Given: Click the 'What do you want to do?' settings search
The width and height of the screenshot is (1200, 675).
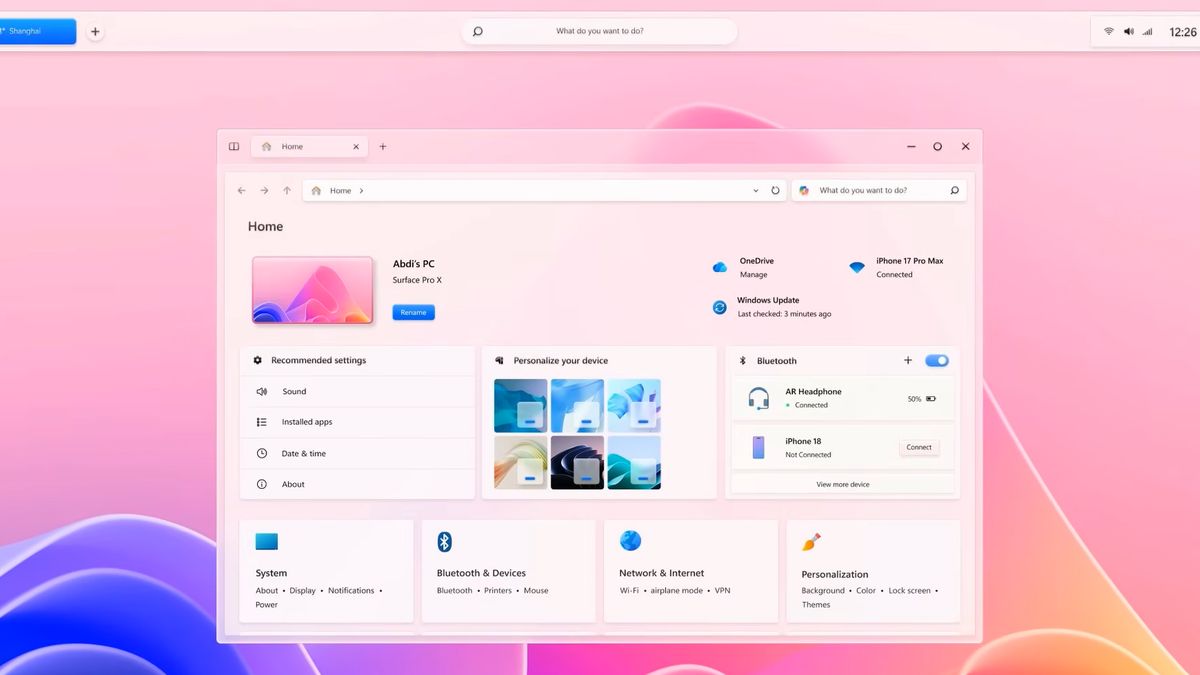Looking at the screenshot, I should point(879,190).
